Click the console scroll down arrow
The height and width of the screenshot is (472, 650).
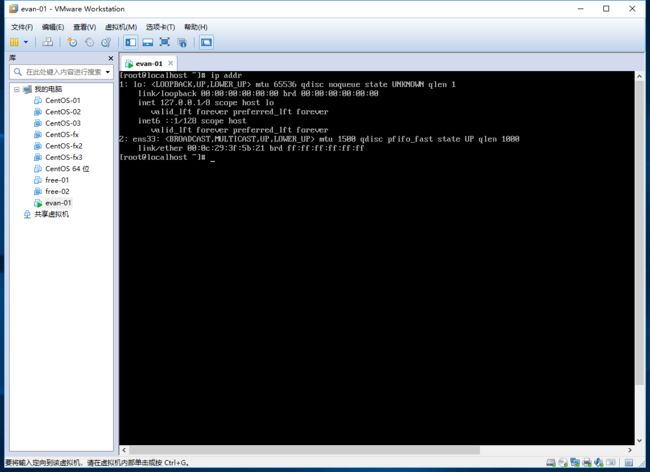pyautogui.click(x=639, y=440)
